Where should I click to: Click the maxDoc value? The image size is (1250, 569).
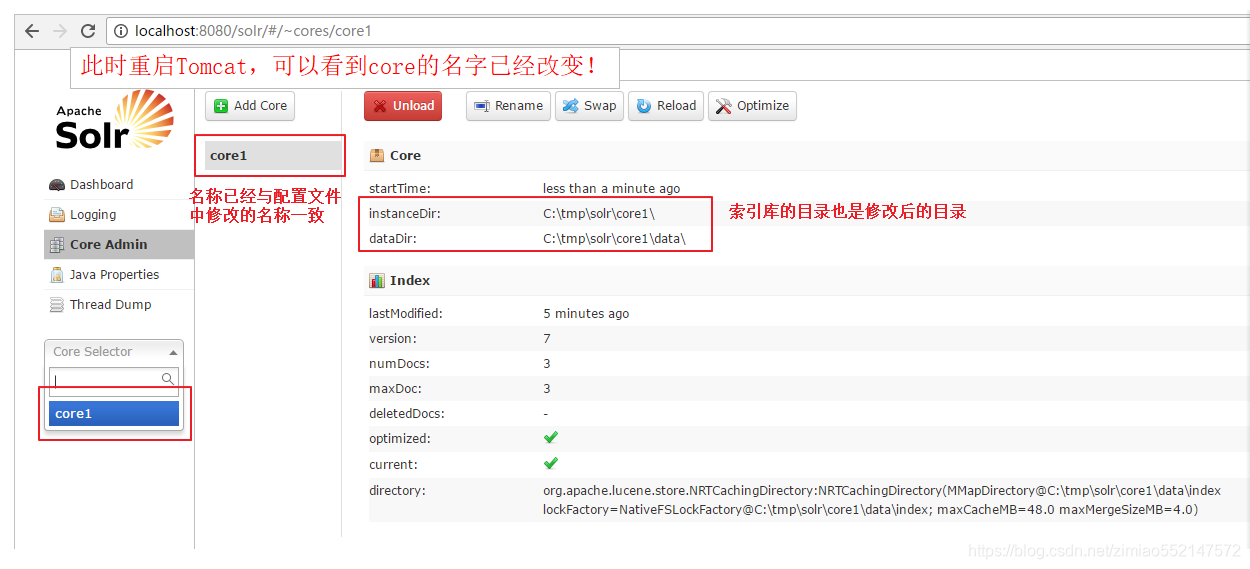point(547,388)
